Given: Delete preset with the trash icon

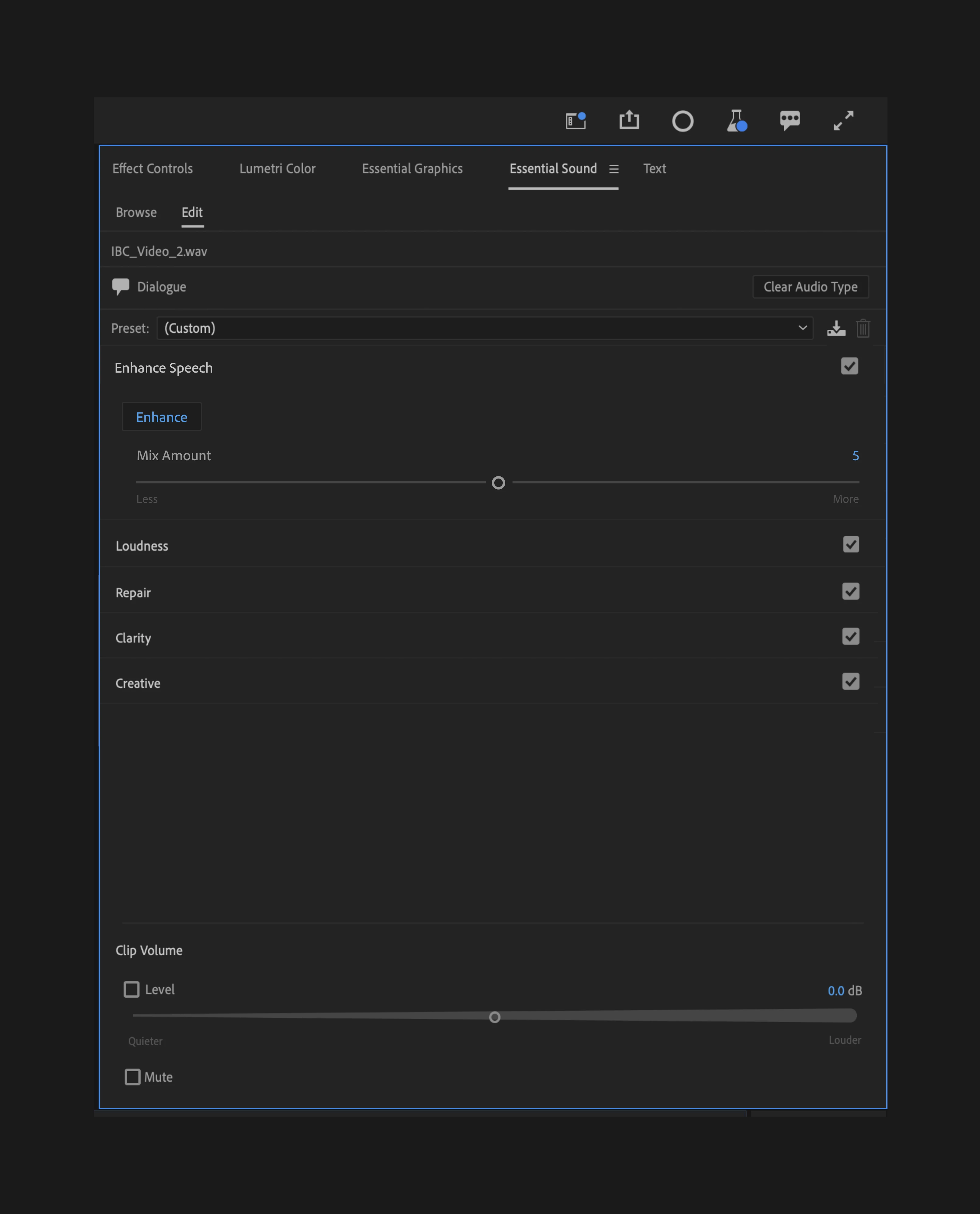Looking at the screenshot, I should click(x=863, y=329).
